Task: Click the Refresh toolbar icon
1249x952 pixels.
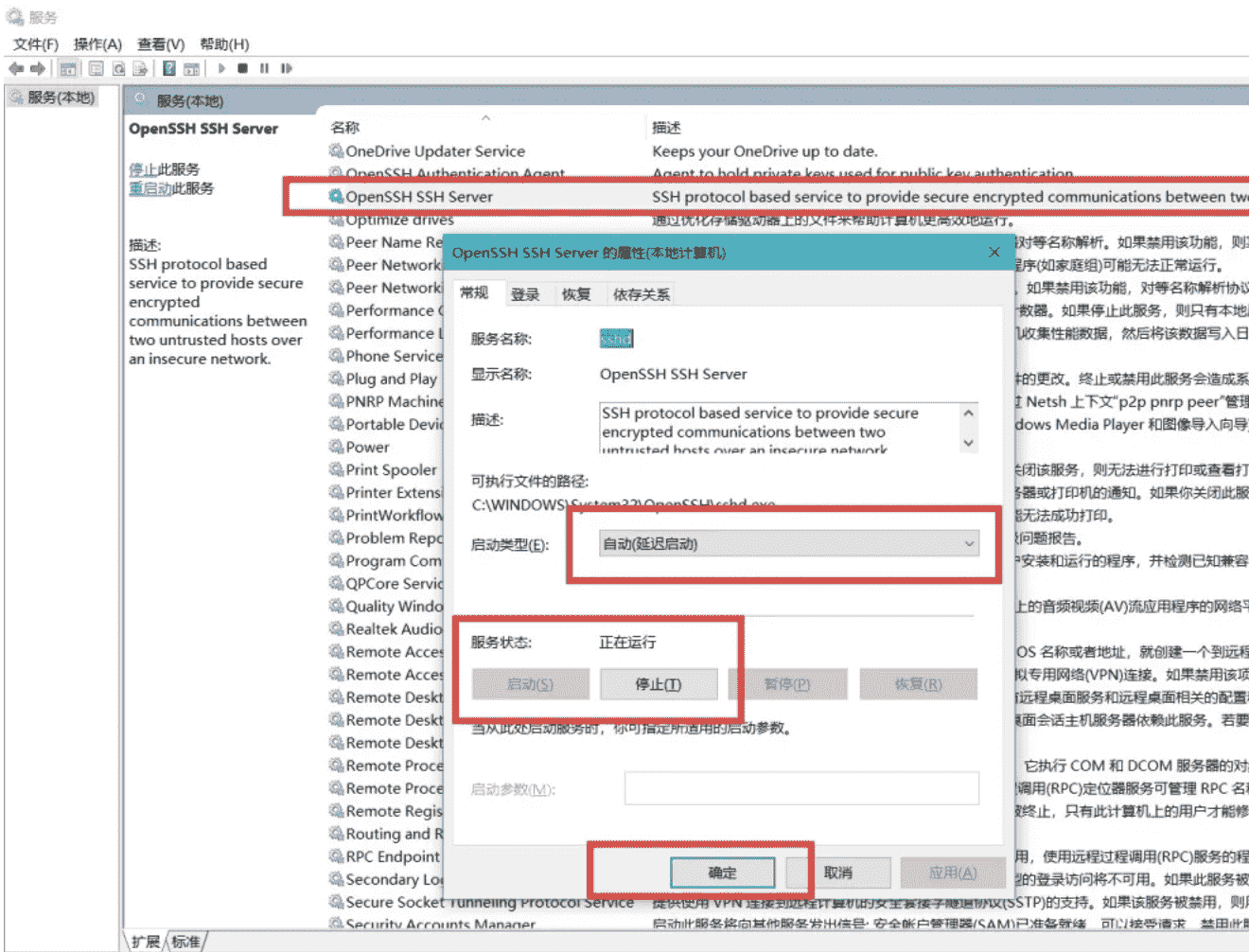Action: [118, 68]
